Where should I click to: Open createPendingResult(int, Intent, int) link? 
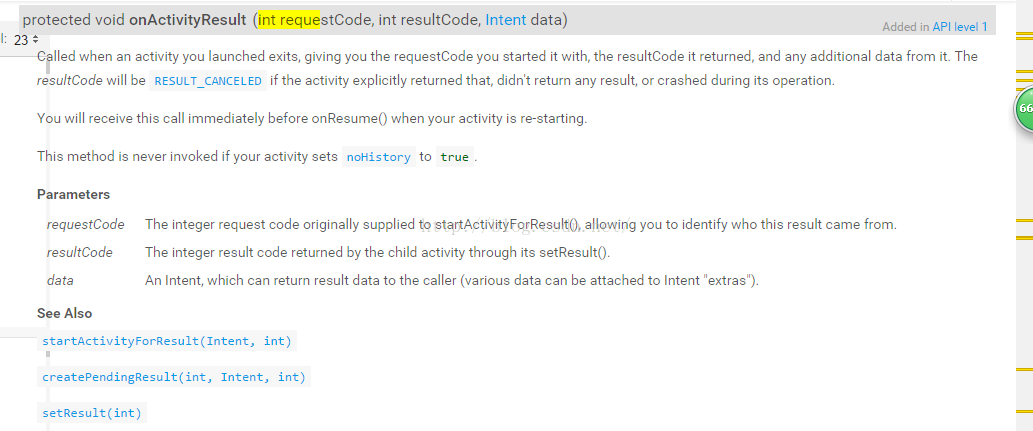point(174,377)
